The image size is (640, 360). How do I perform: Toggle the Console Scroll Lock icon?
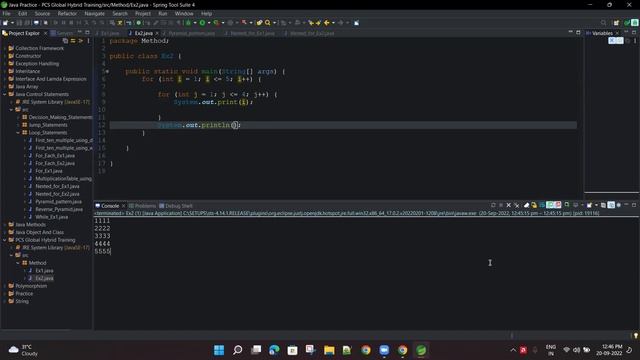coord(534,205)
